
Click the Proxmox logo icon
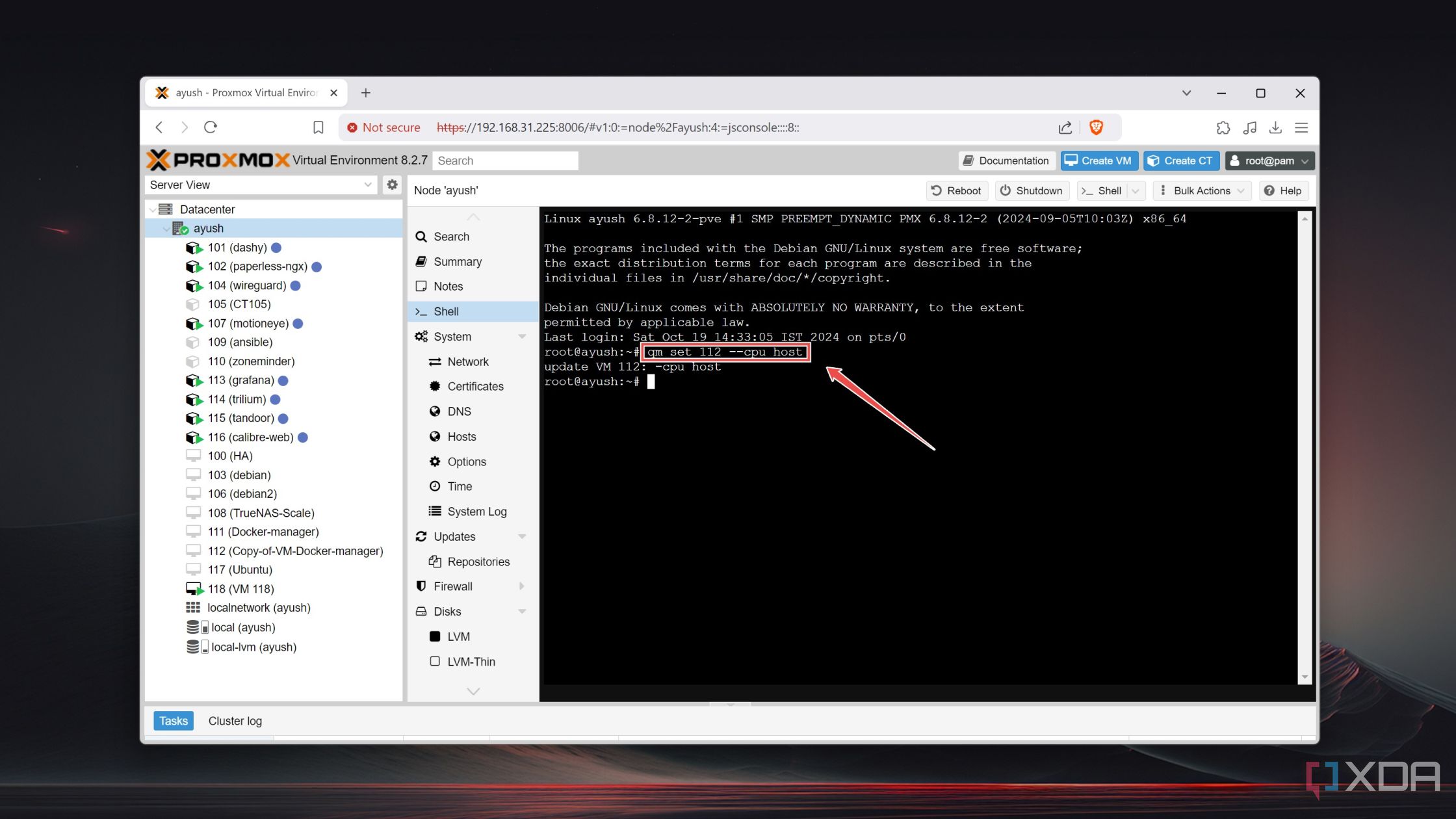pos(159,160)
